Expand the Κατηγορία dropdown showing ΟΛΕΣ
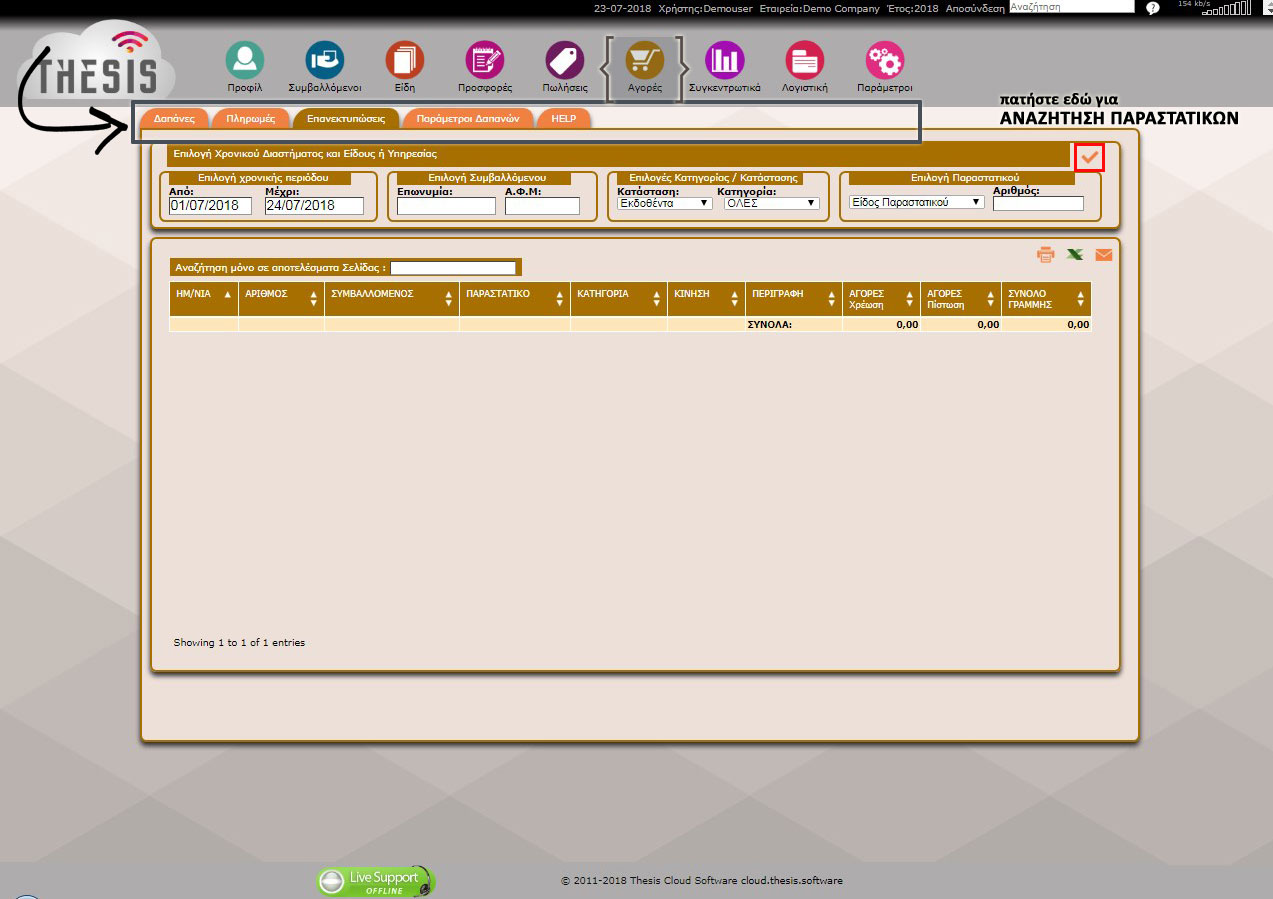1273x899 pixels. click(x=771, y=203)
